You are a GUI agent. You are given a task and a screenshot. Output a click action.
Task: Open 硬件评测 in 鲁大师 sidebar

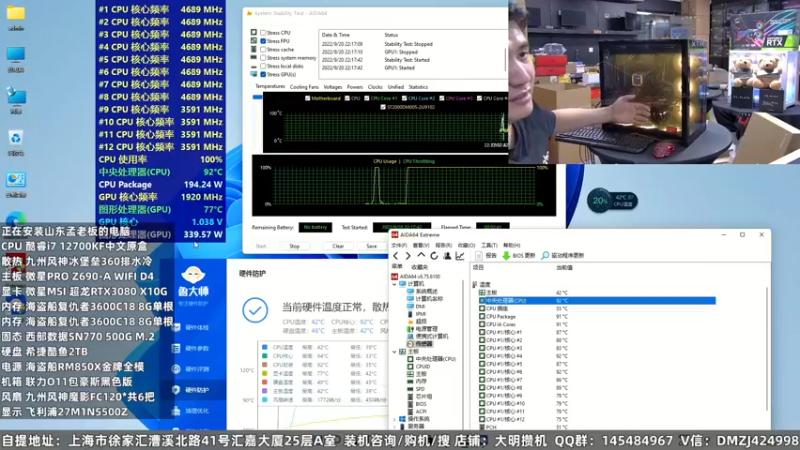click(x=192, y=369)
